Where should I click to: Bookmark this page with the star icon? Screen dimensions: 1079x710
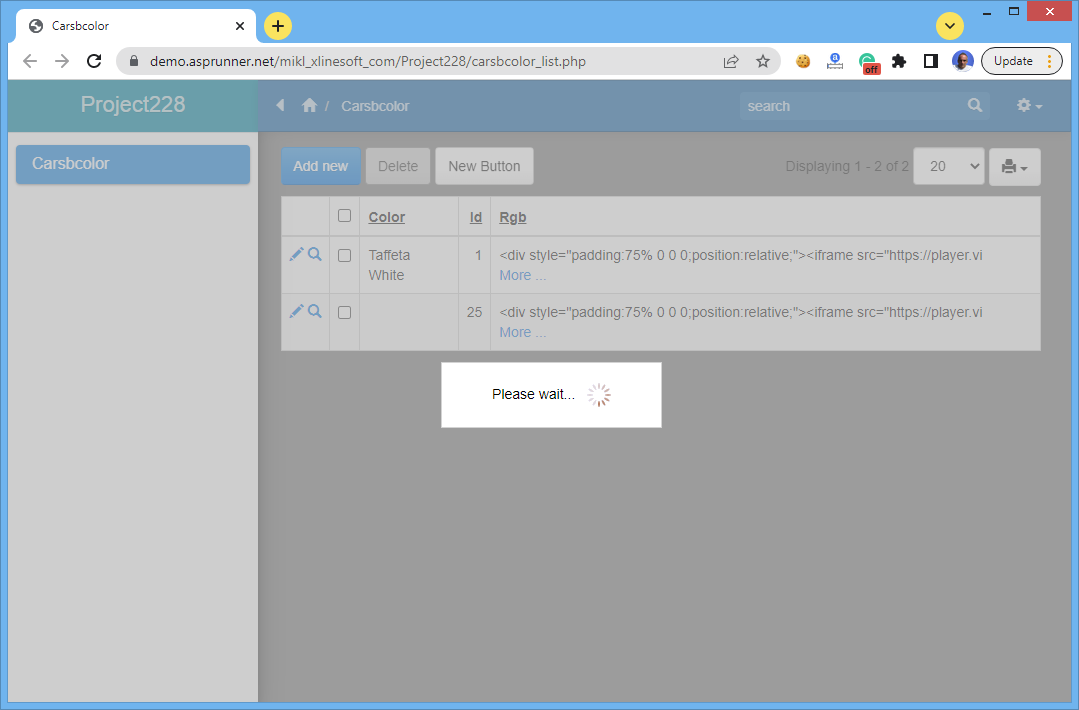(763, 61)
